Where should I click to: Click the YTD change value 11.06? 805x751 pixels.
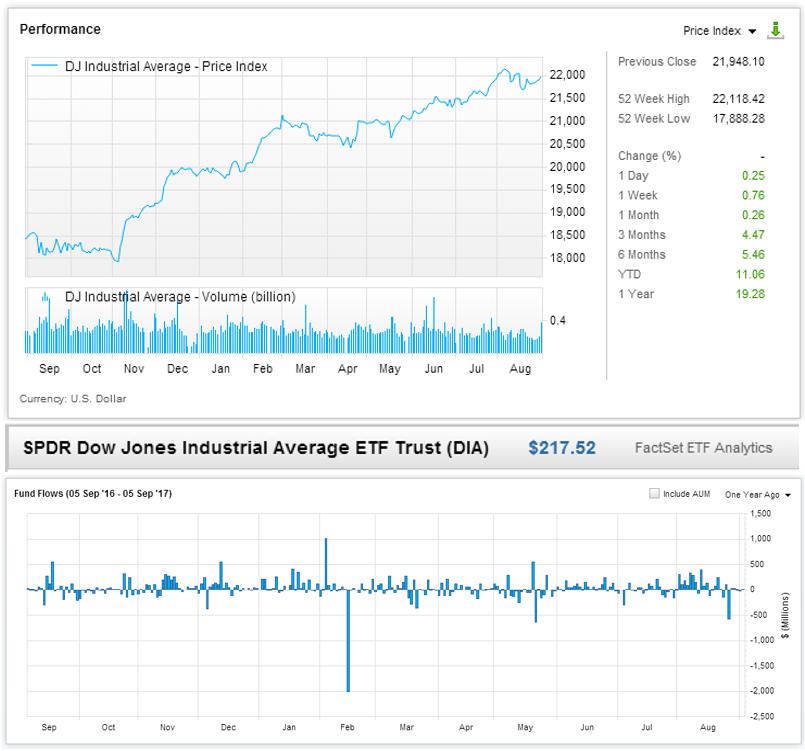click(750, 274)
